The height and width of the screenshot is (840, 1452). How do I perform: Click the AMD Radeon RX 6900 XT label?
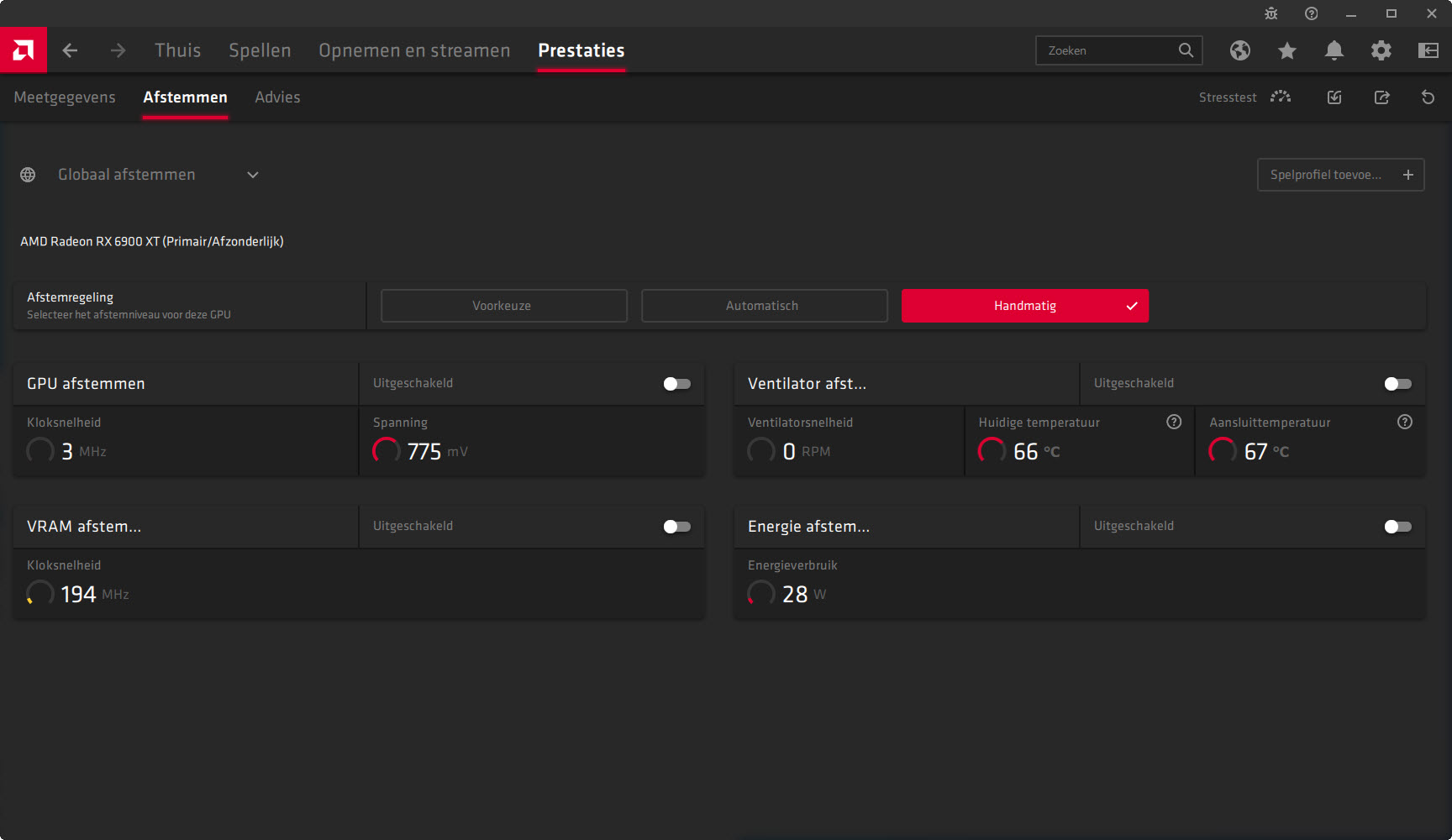click(x=152, y=242)
